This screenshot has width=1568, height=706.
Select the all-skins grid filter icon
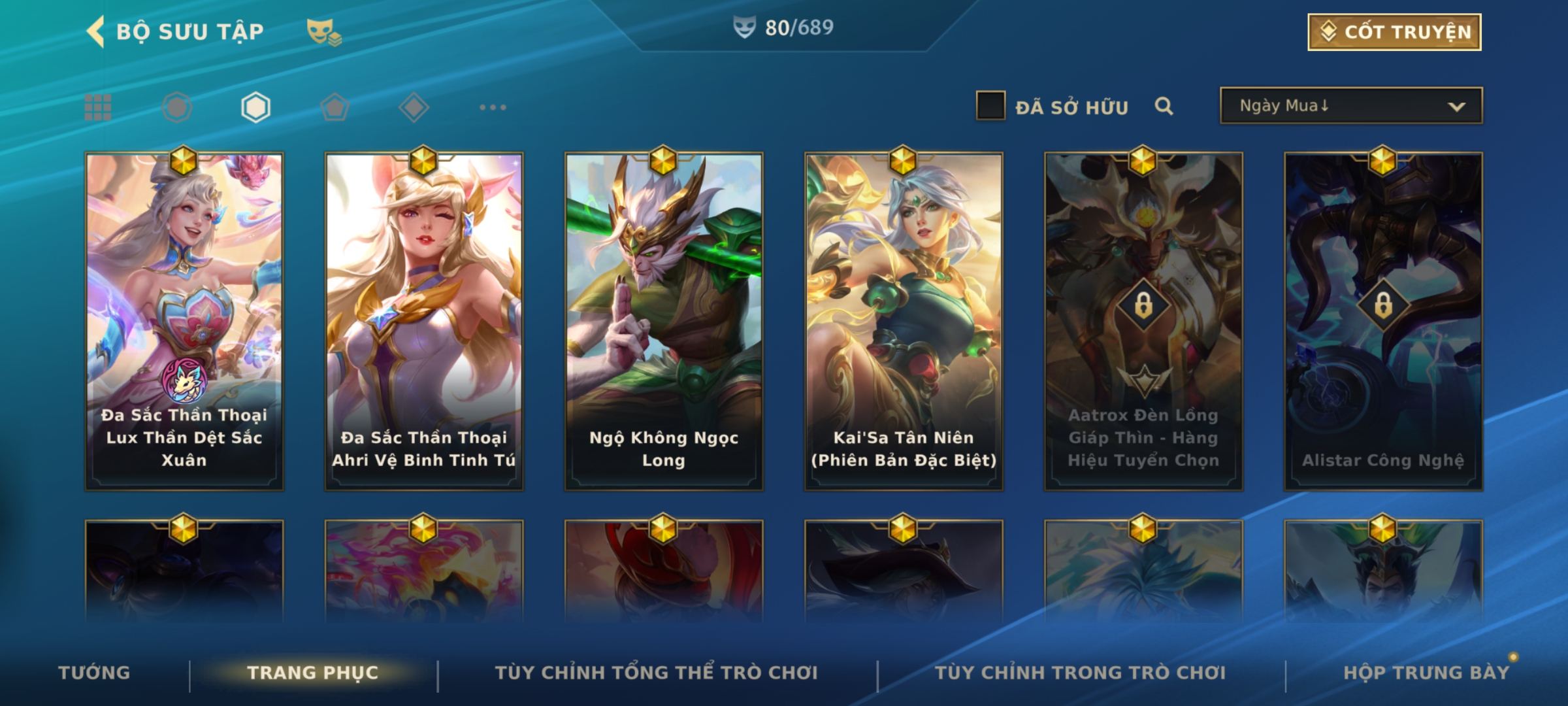coord(98,107)
